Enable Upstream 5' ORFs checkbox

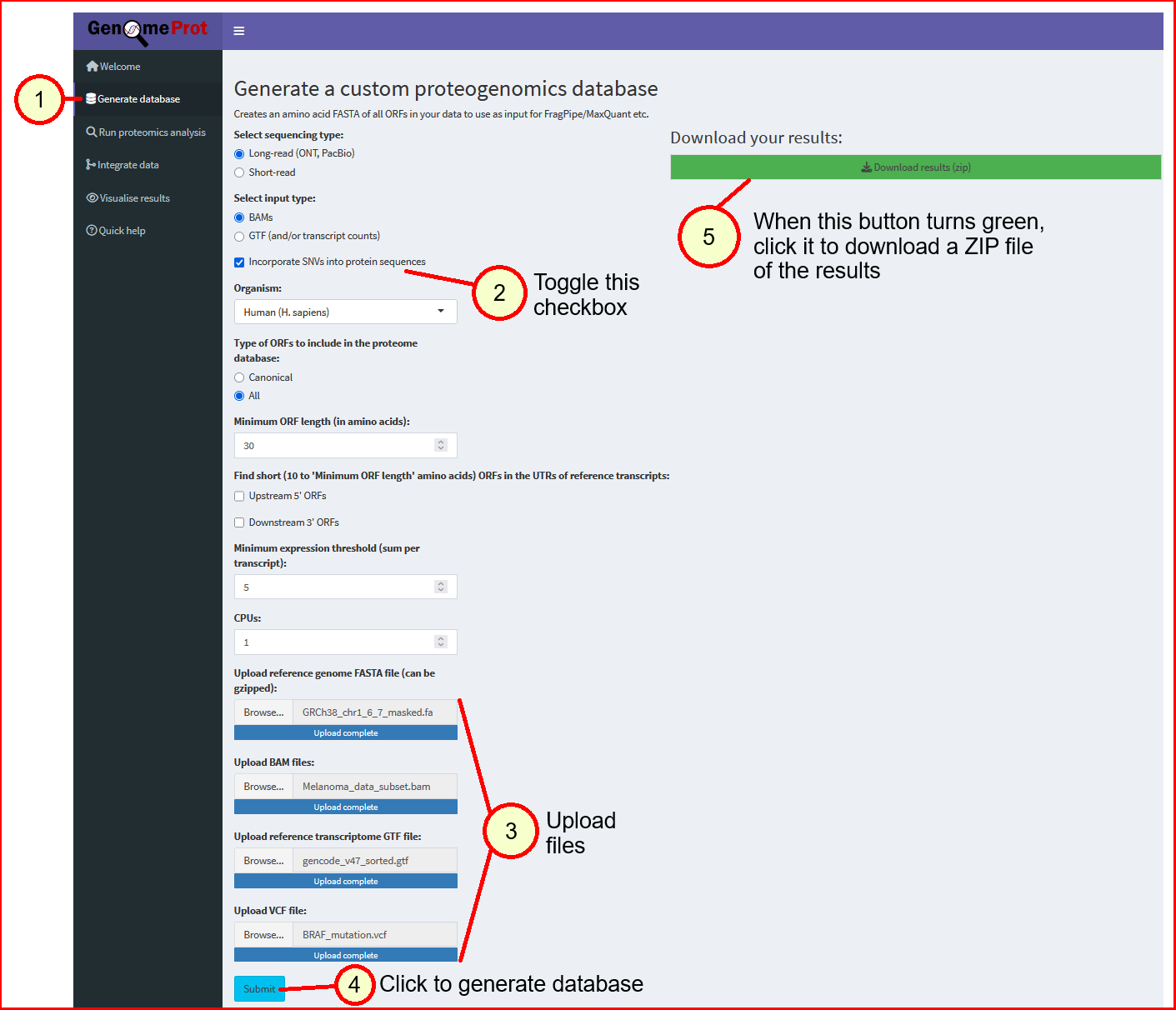[x=239, y=496]
